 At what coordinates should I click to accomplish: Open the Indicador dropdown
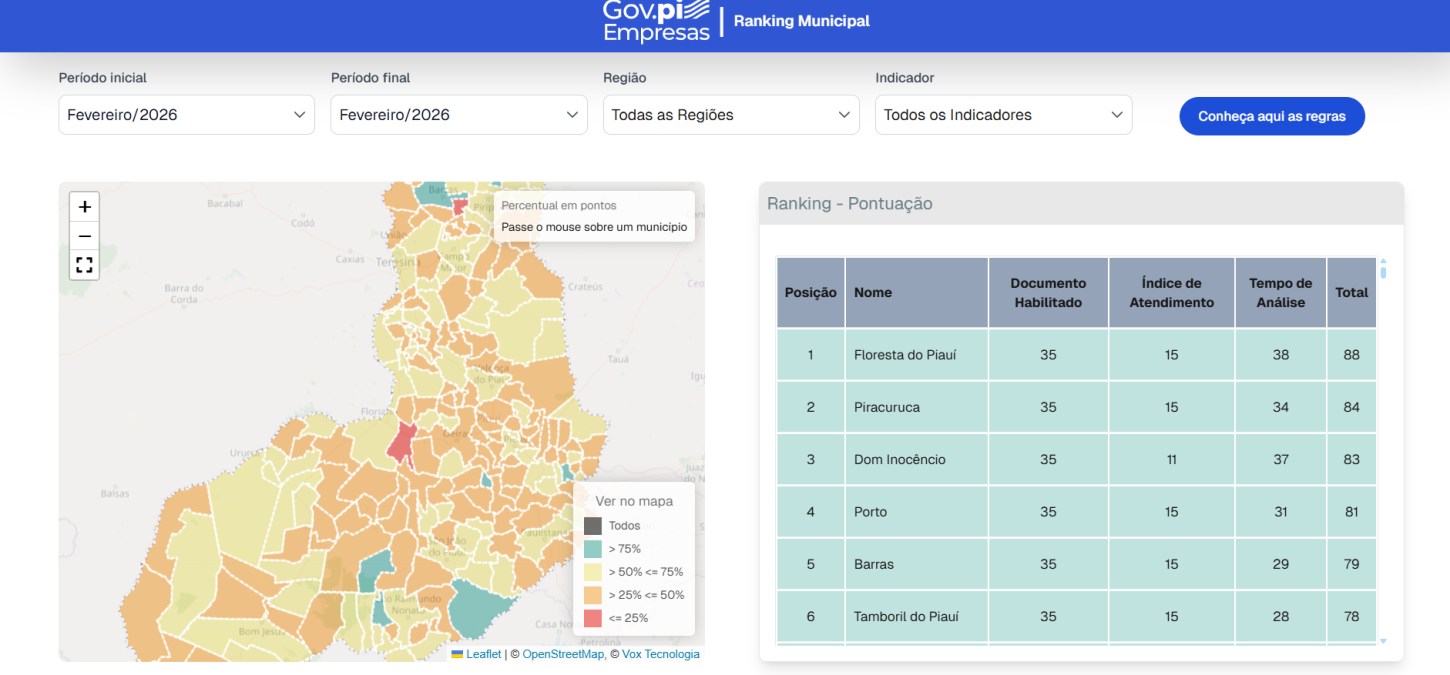(x=1003, y=114)
